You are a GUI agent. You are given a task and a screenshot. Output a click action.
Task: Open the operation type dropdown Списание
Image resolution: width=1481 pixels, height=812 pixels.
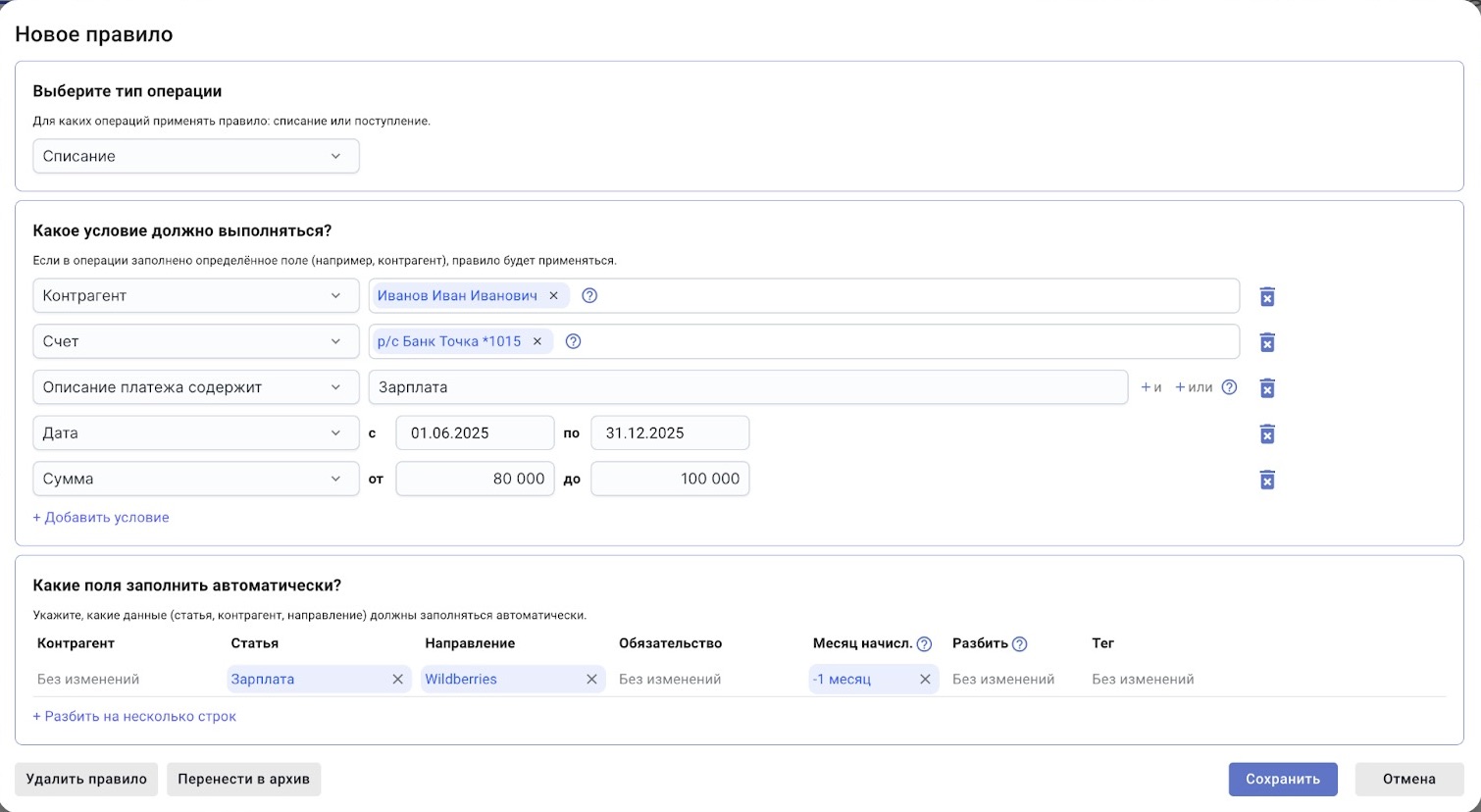tap(195, 156)
